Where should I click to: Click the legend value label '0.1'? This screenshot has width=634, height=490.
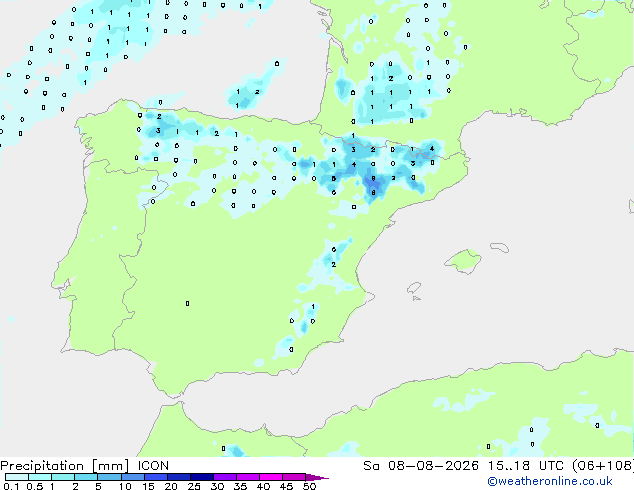[x=11, y=486]
